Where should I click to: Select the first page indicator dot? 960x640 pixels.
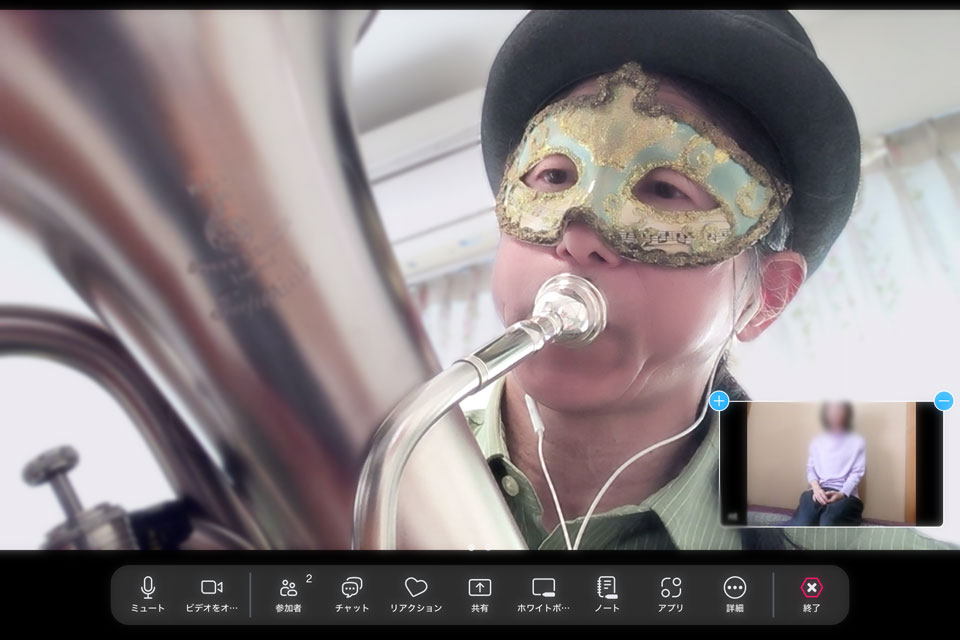click(x=471, y=548)
